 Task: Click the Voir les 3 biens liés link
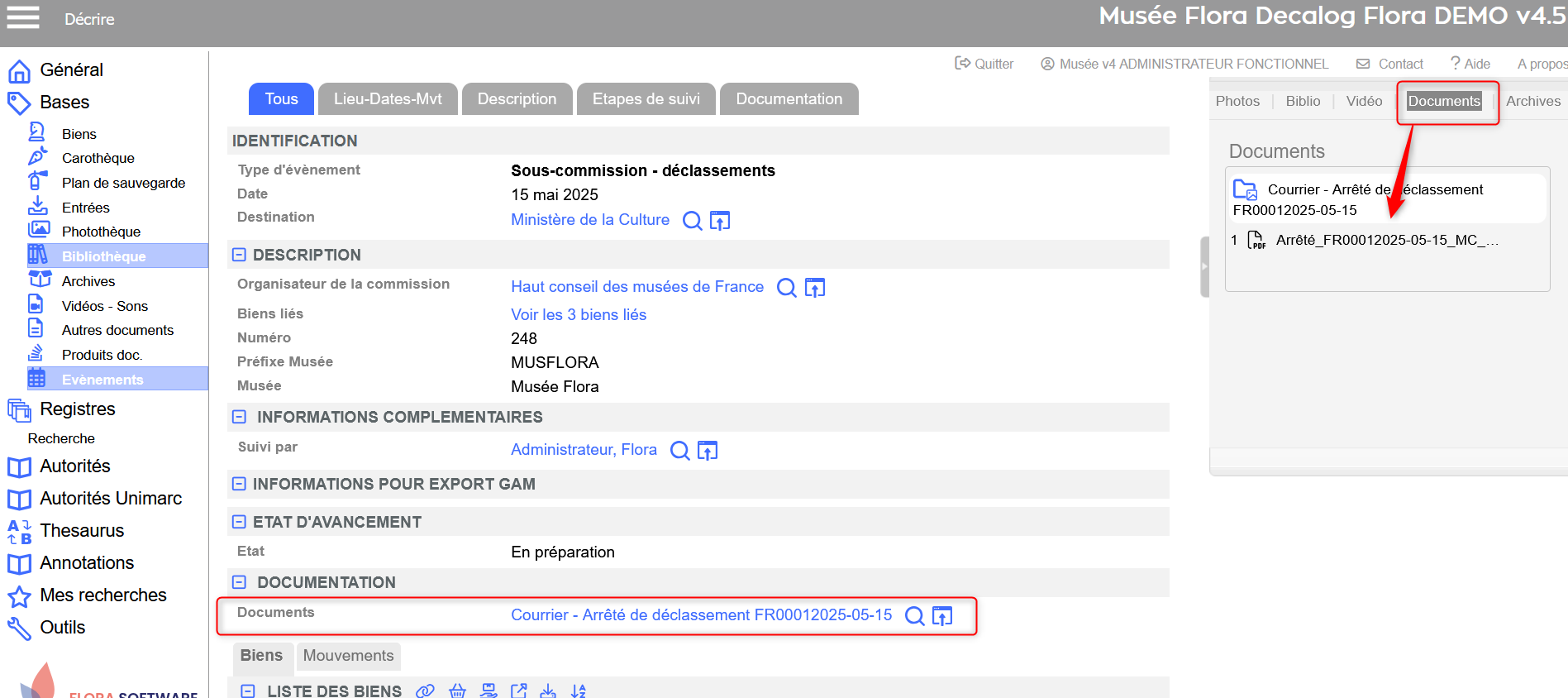click(579, 315)
